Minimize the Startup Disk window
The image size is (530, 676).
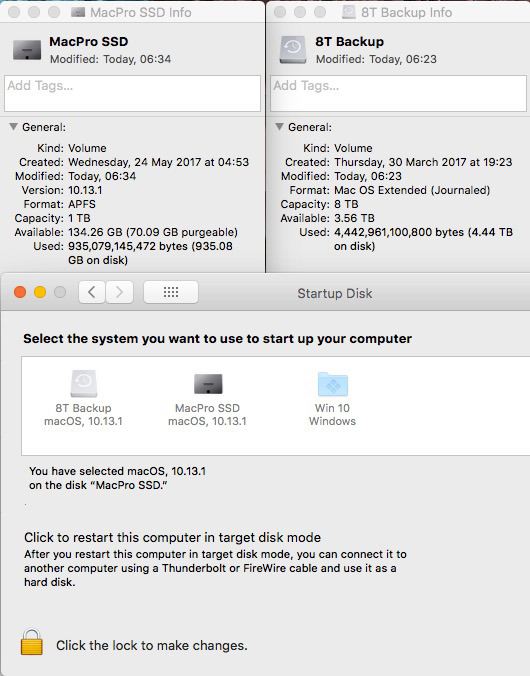(x=40, y=292)
